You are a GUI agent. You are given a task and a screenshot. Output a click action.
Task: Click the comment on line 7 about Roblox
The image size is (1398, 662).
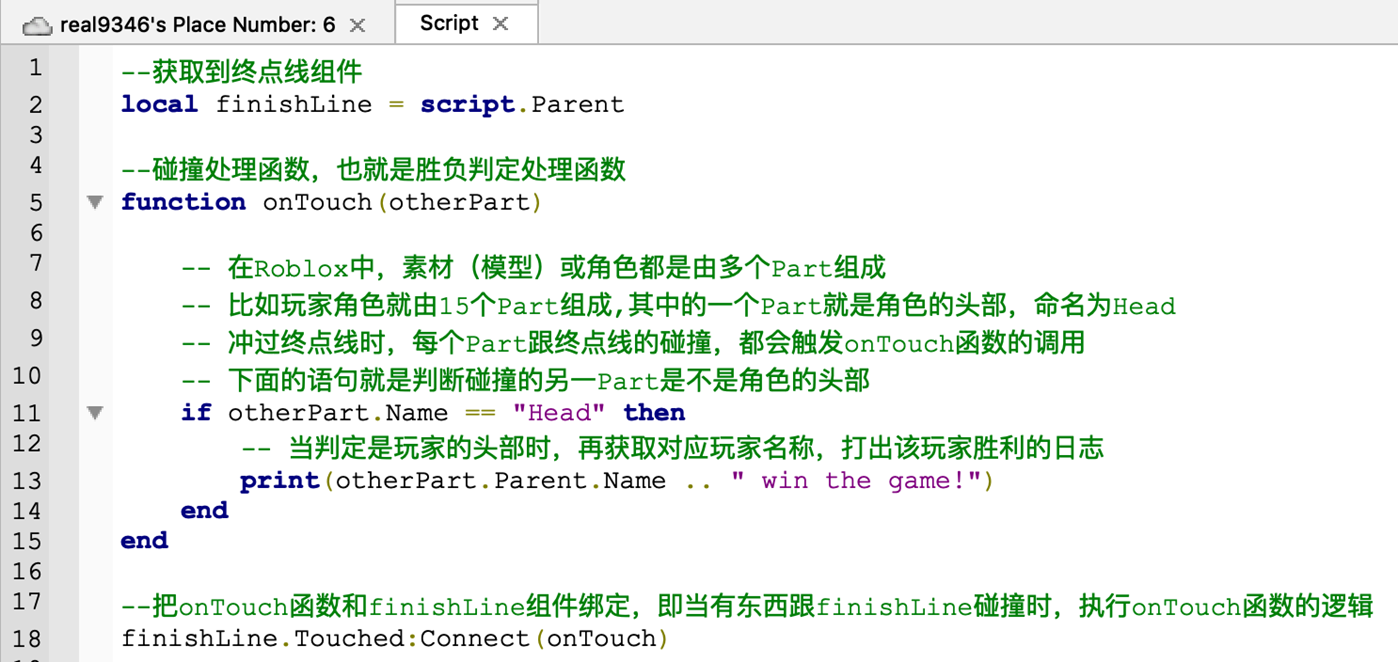click(x=533, y=267)
